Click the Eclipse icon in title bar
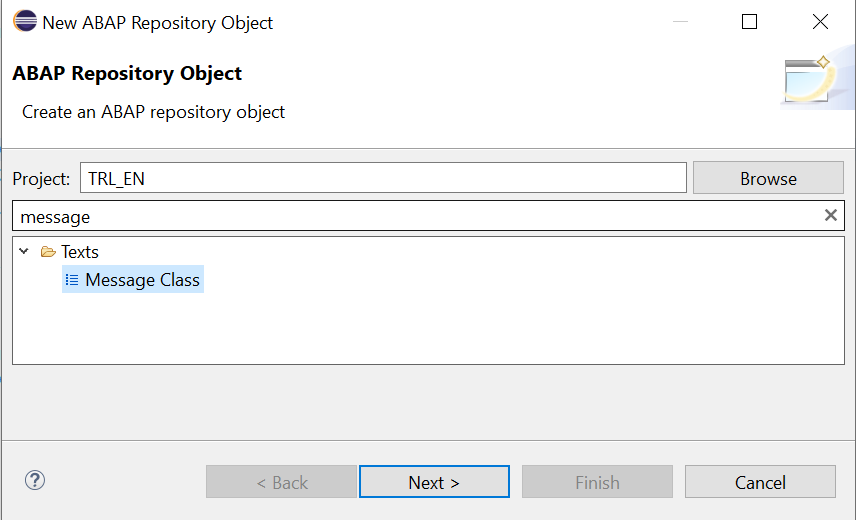 (x=24, y=22)
